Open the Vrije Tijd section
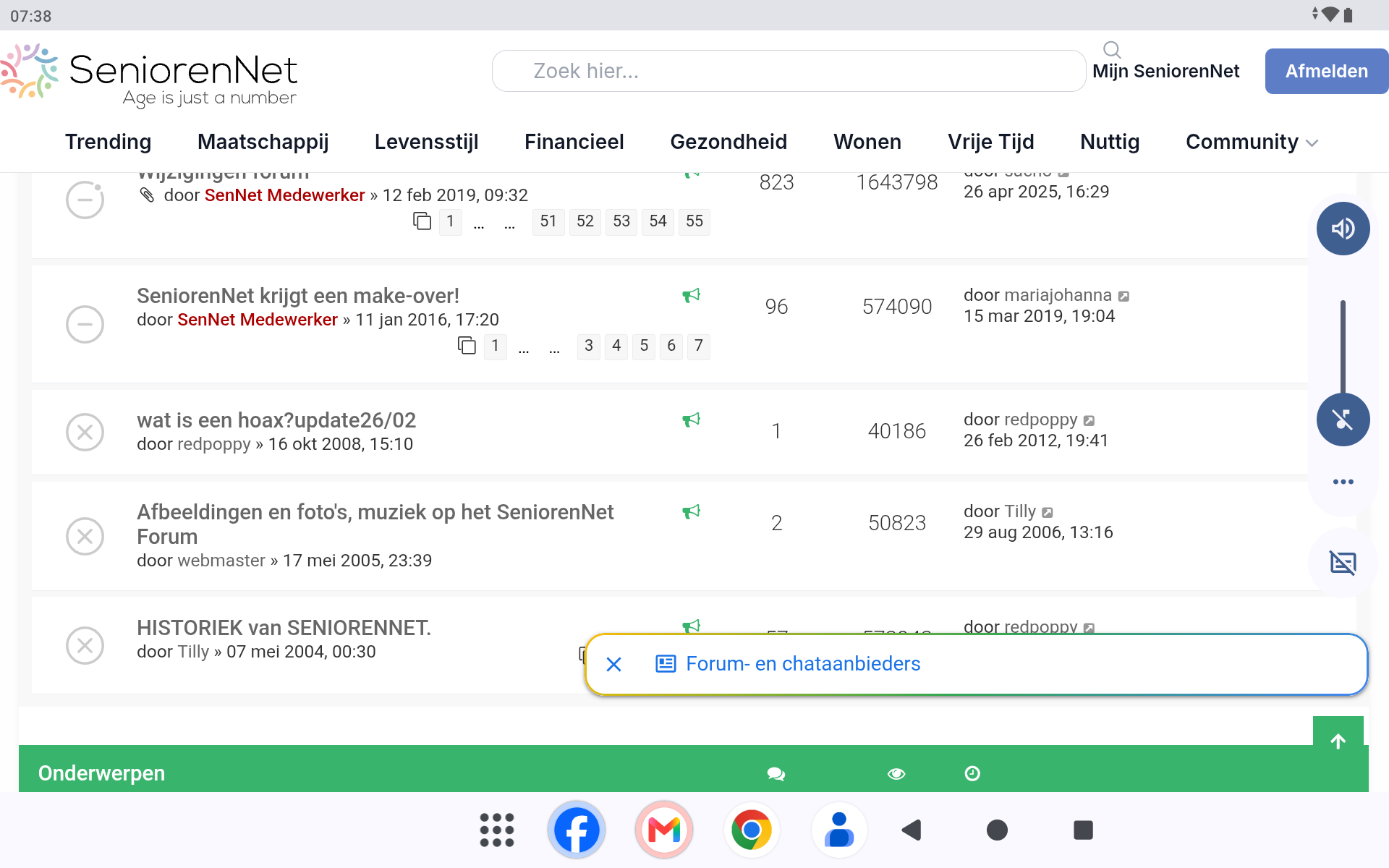The height and width of the screenshot is (868, 1389). click(991, 142)
